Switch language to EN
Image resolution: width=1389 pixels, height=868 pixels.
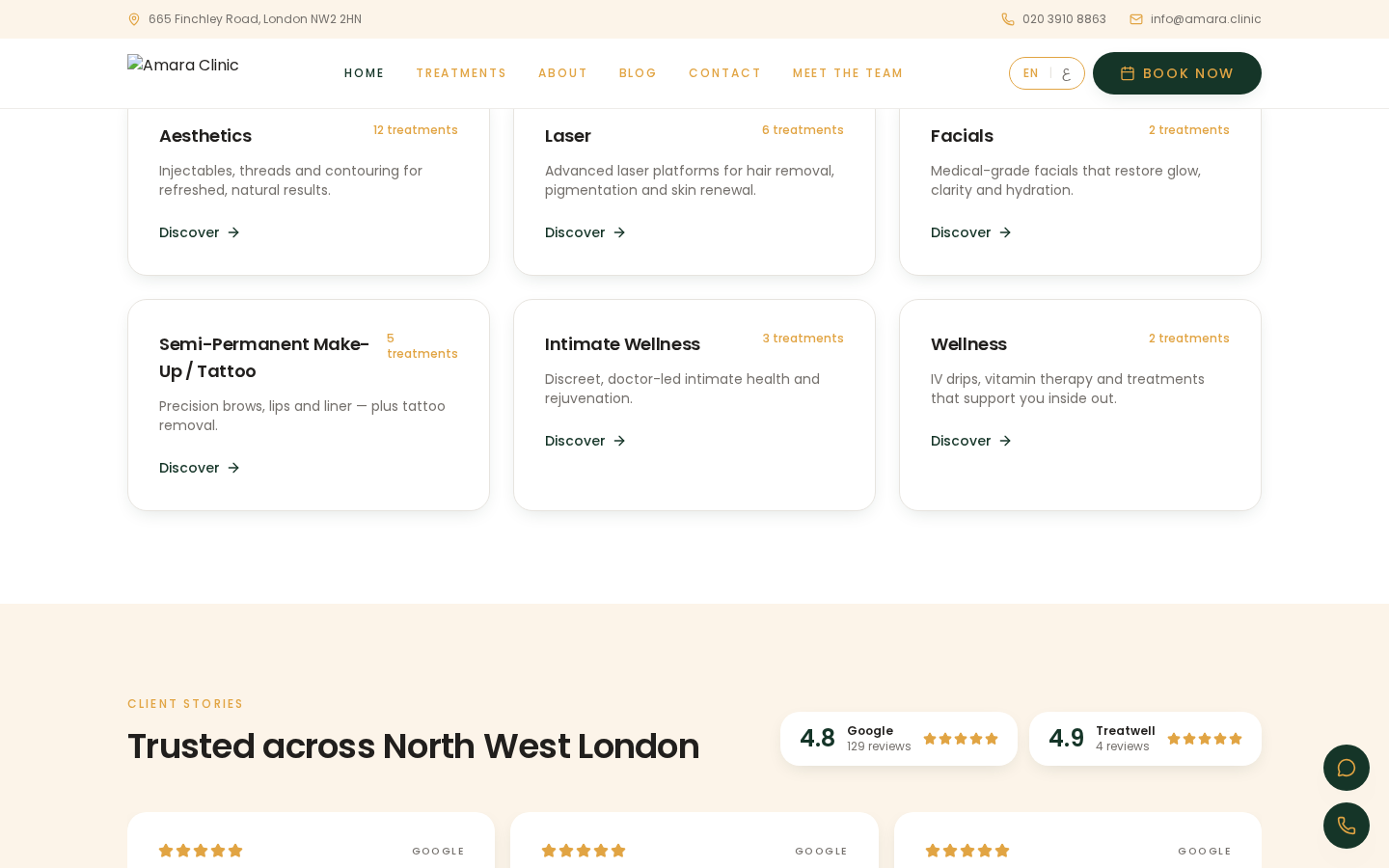[x=1031, y=73]
